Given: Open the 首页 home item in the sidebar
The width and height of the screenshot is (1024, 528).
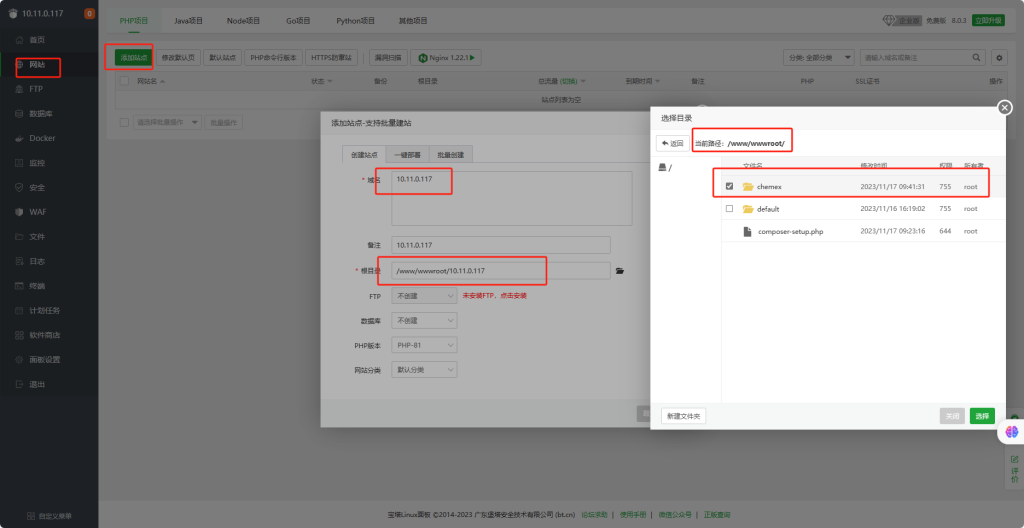Looking at the screenshot, I should pyautogui.click(x=37, y=40).
